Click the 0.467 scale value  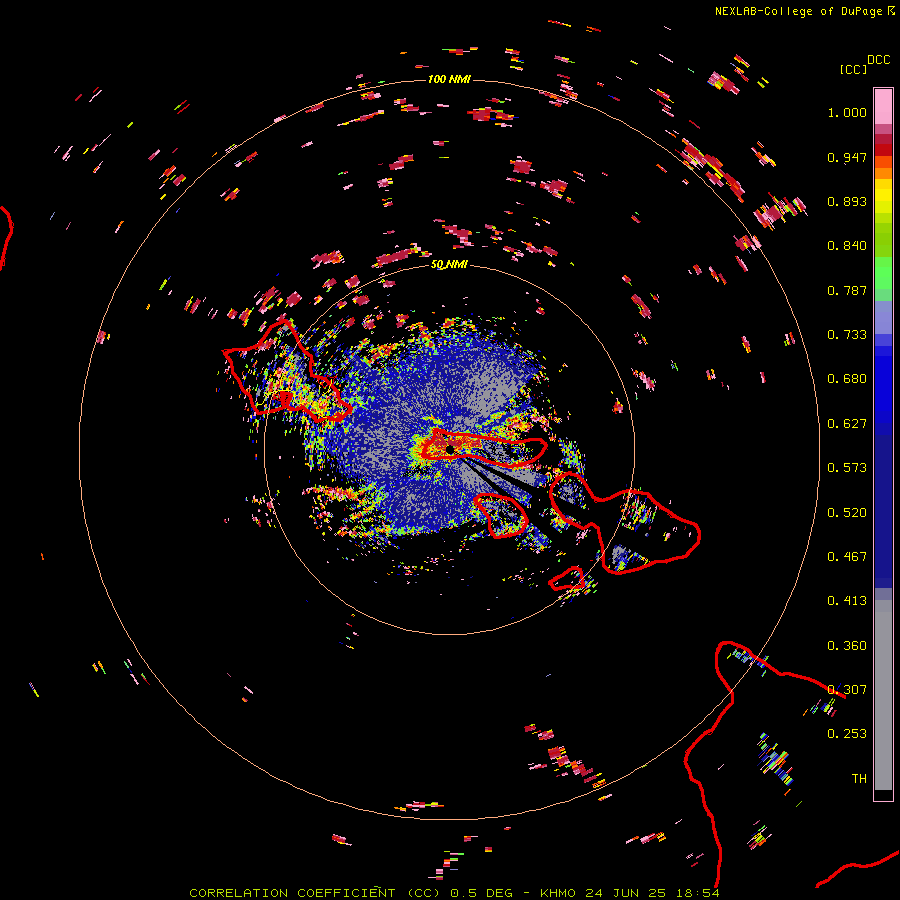coord(847,557)
